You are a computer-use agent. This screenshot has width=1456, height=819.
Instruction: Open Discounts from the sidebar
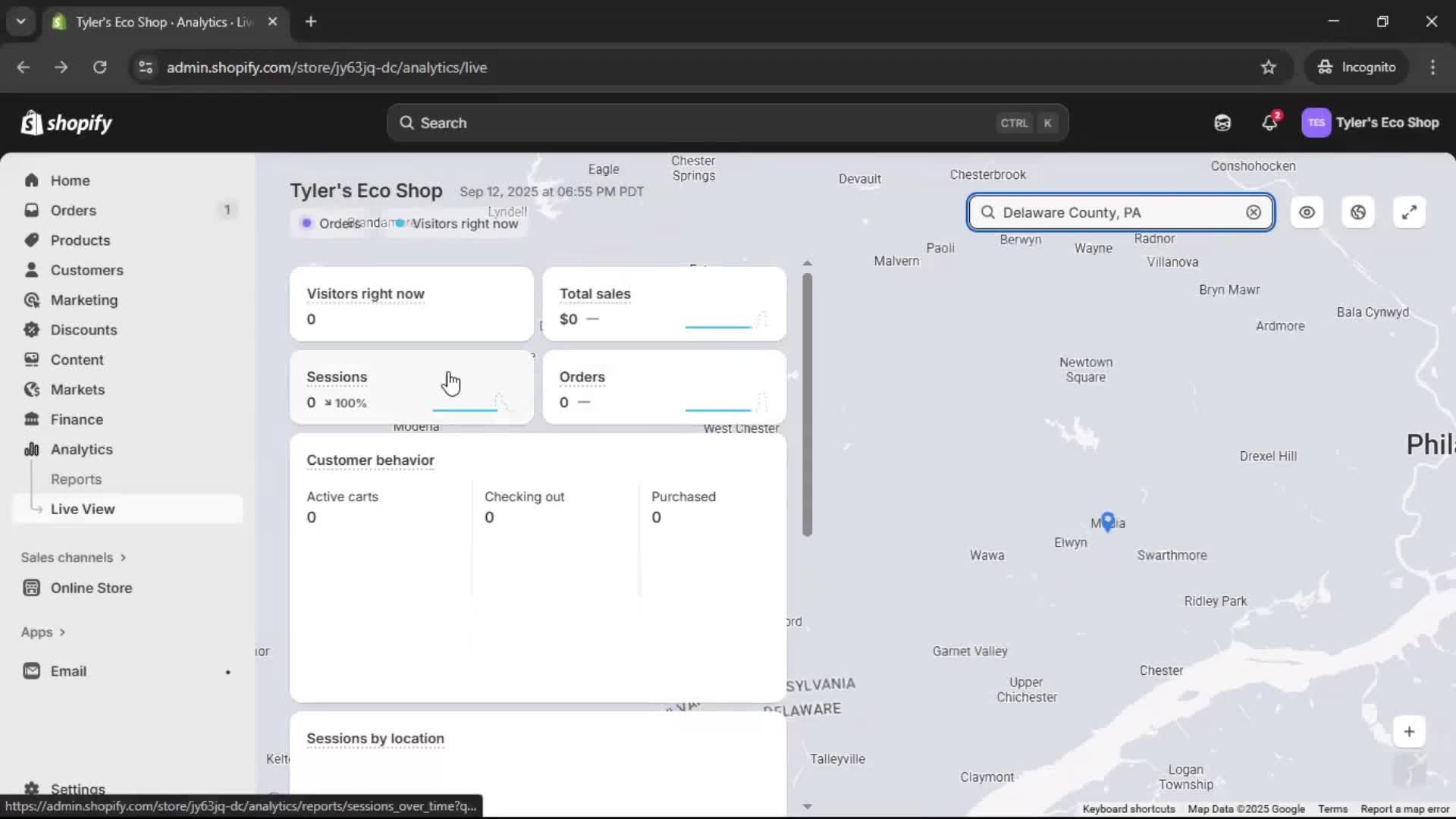click(x=84, y=329)
